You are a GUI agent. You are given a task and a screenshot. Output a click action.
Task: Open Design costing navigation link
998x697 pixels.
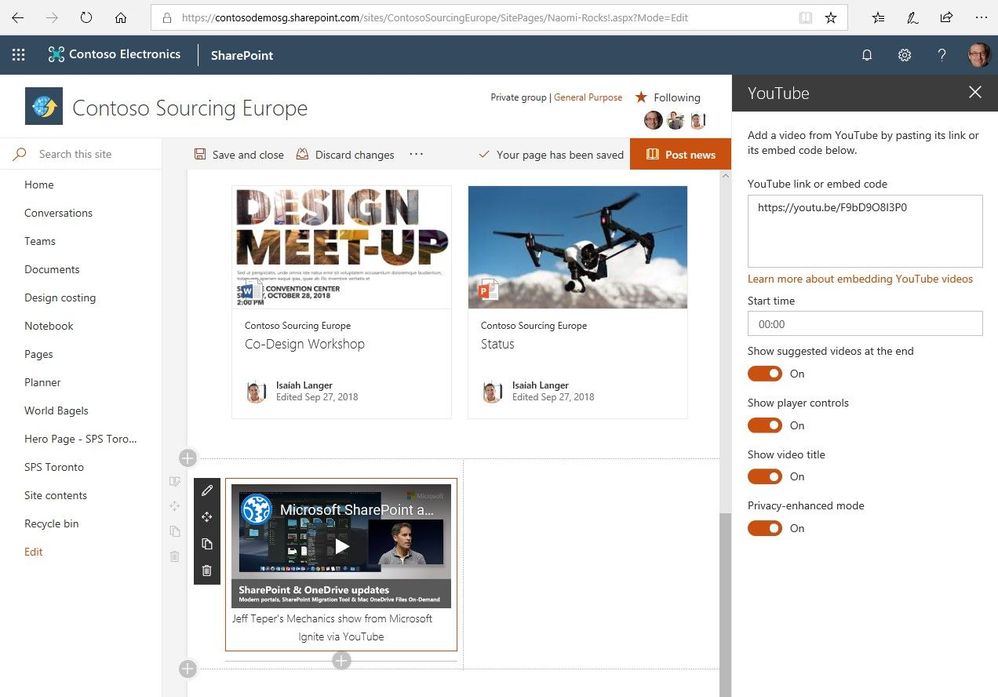[x=60, y=297]
